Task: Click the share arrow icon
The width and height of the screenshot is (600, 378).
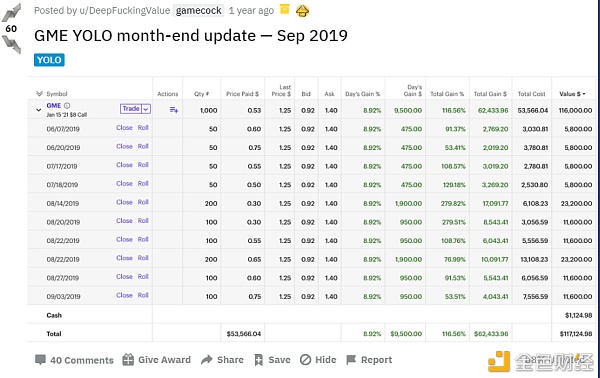Action: [x=207, y=360]
